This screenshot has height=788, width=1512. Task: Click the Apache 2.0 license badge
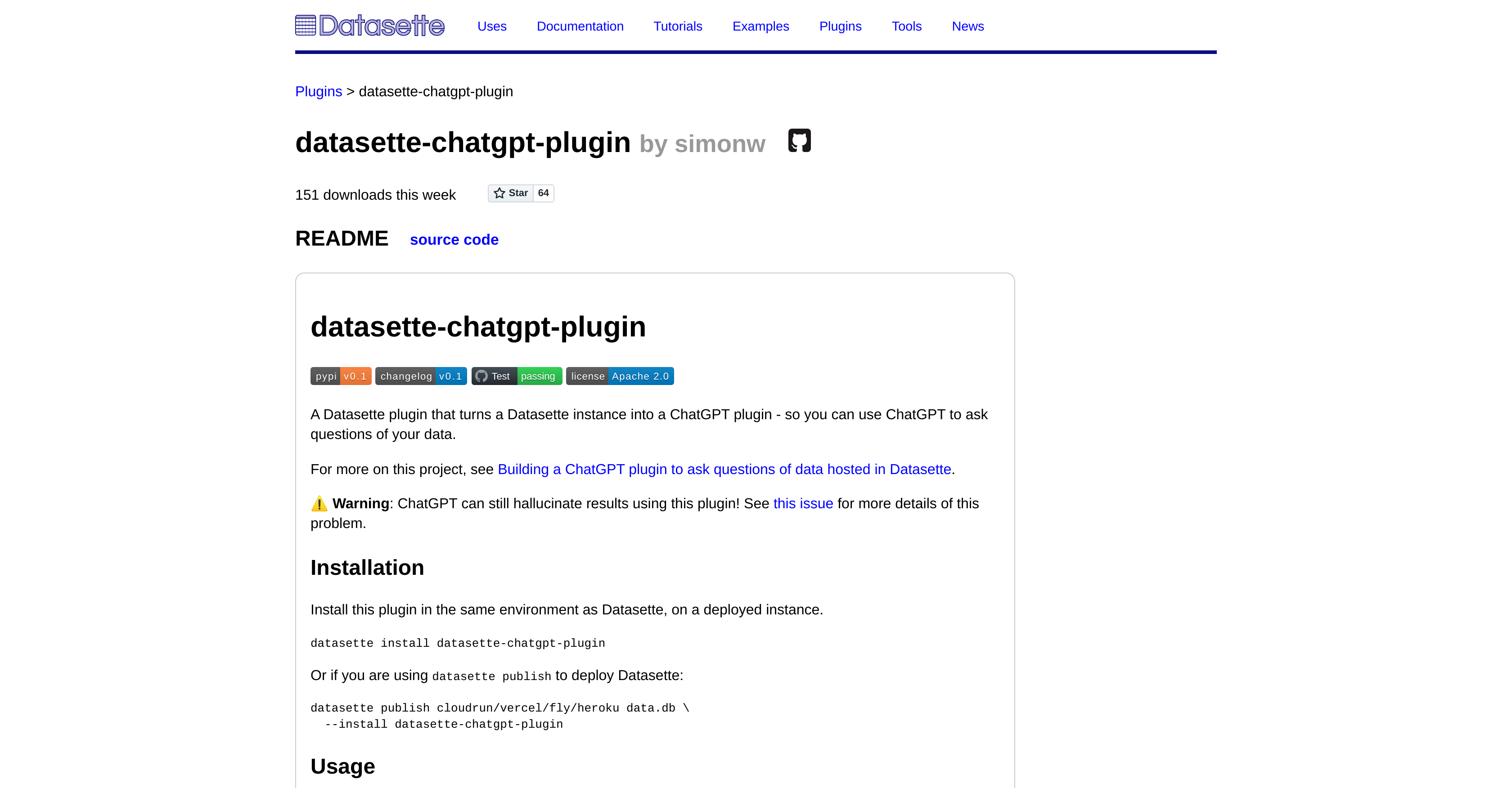619,376
